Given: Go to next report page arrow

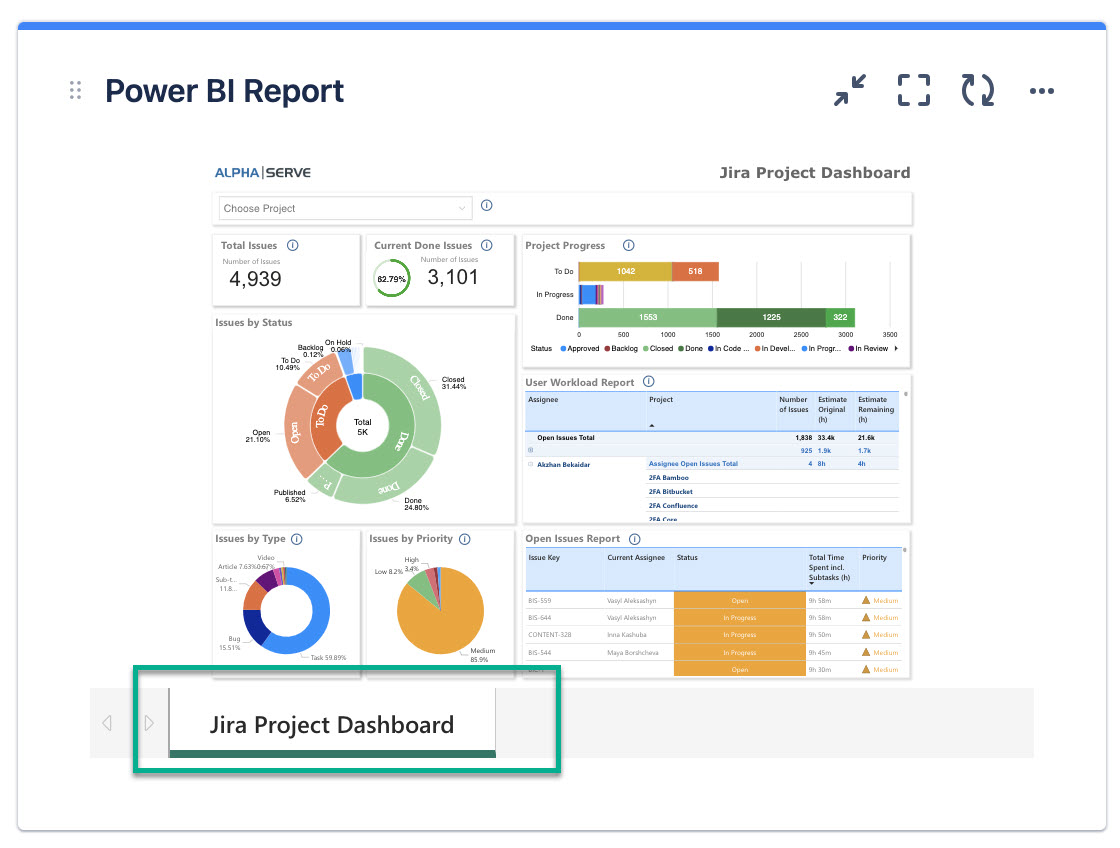Looking at the screenshot, I should pos(149,723).
